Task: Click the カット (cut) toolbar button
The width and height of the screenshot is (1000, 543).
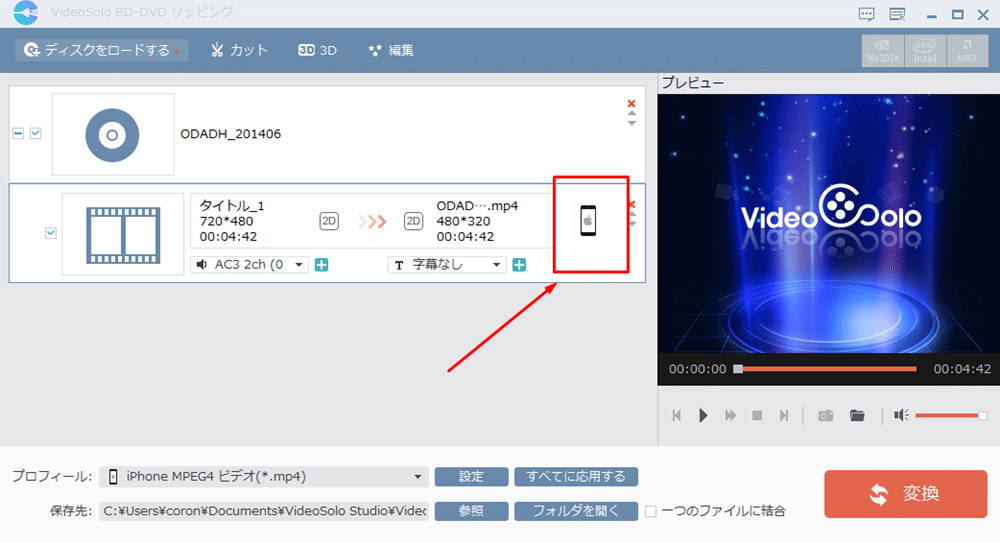Action: 239,50
